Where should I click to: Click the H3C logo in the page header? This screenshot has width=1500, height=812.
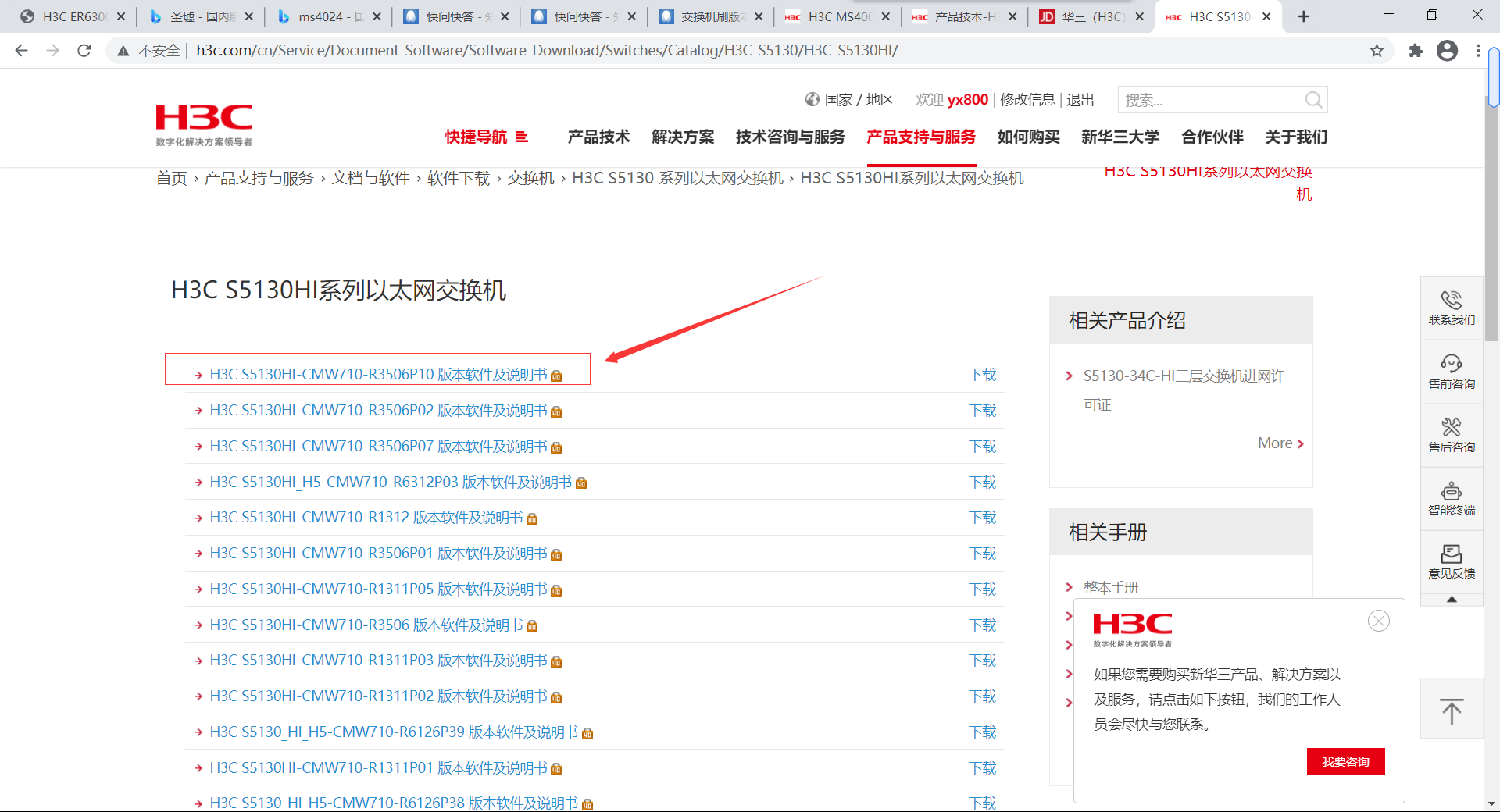[204, 124]
